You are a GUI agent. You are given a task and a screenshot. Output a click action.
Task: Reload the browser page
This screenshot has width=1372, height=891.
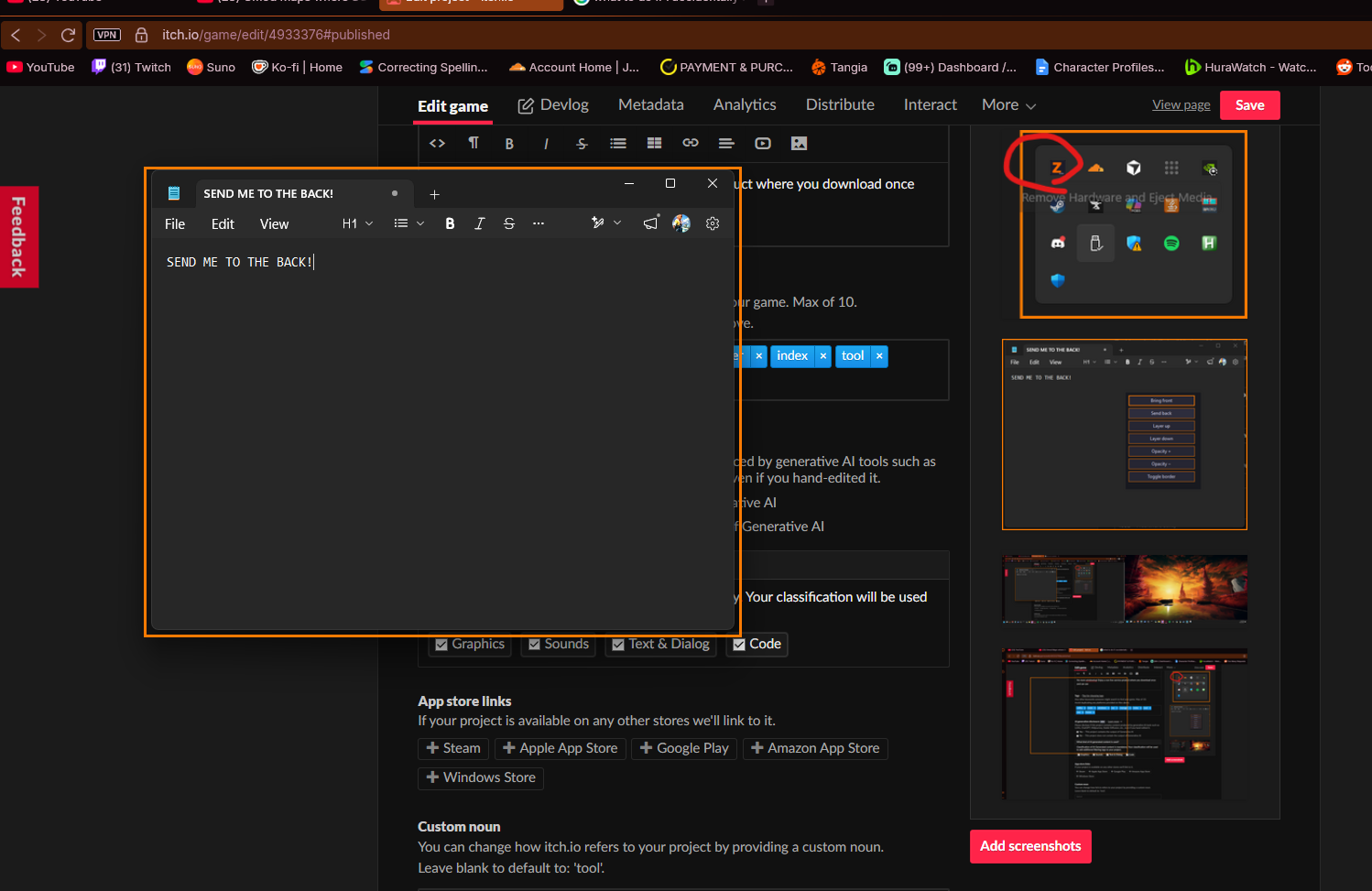pyautogui.click(x=68, y=35)
